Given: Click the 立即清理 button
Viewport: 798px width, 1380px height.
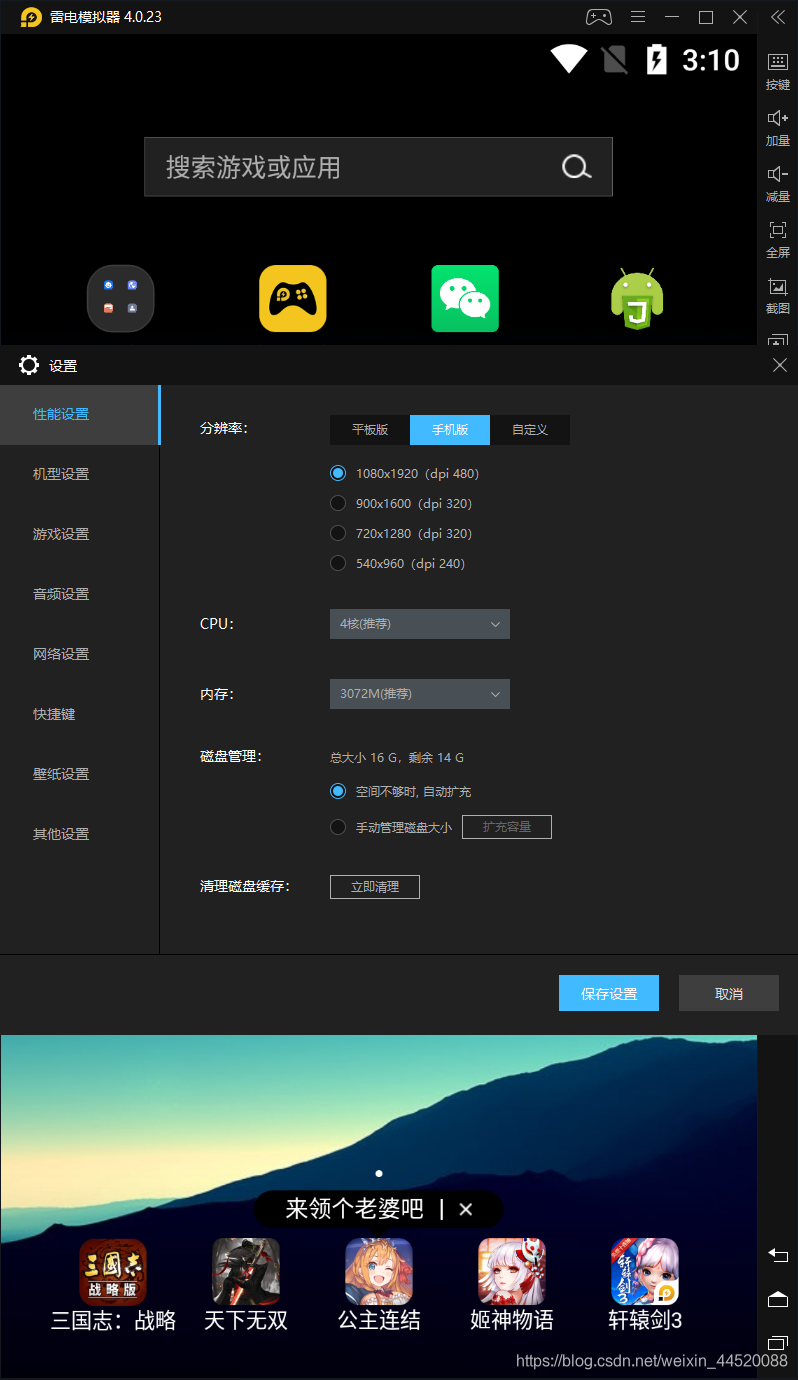Looking at the screenshot, I should click(x=375, y=887).
